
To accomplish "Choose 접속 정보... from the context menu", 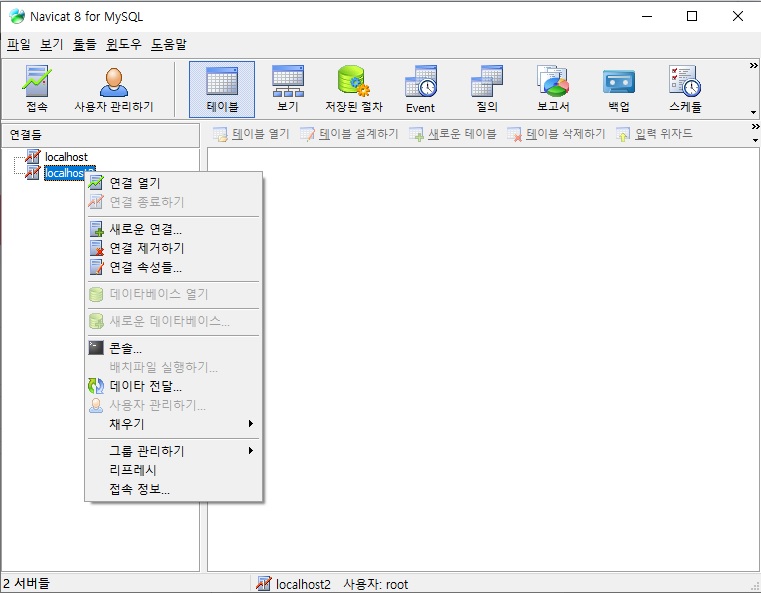I will [x=174, y=489].
